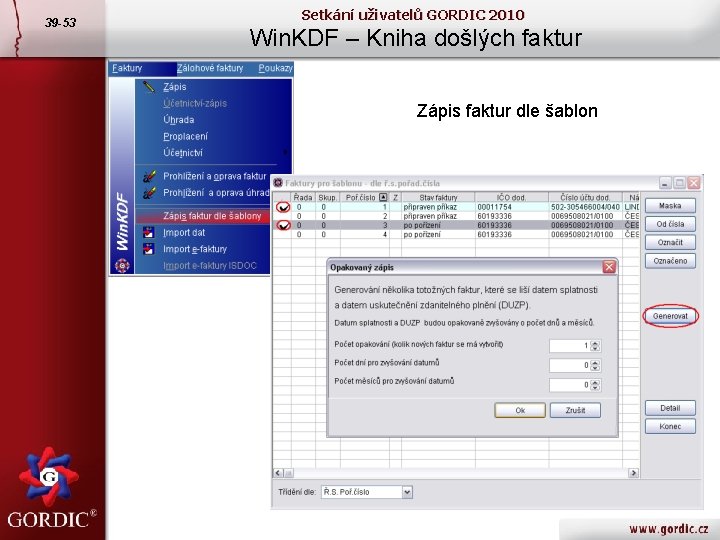Screen dimensions: 720x540
Task: Click the GORDIC logo on the slide
Action: pyautogui.click(x=51, y=488)
